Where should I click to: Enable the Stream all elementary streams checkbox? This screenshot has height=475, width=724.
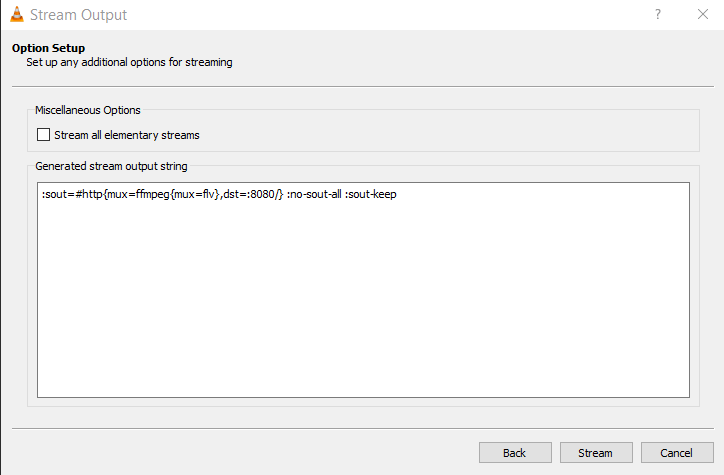point(43,135)
